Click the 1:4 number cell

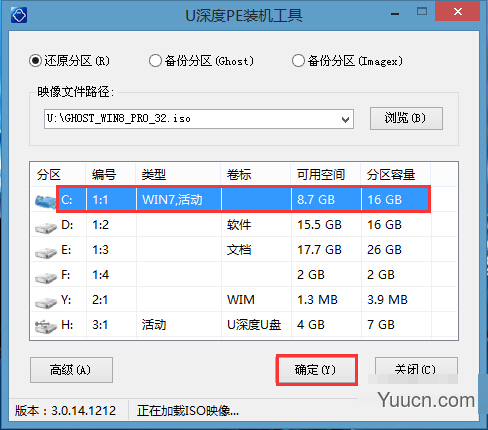pos(101,275)
